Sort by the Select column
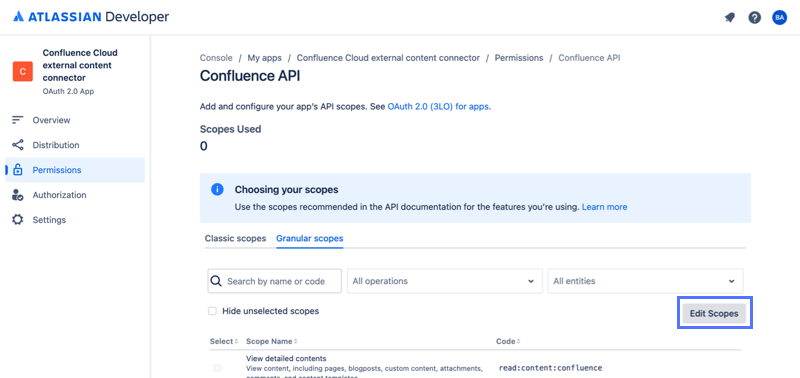 tap(224, 341)
